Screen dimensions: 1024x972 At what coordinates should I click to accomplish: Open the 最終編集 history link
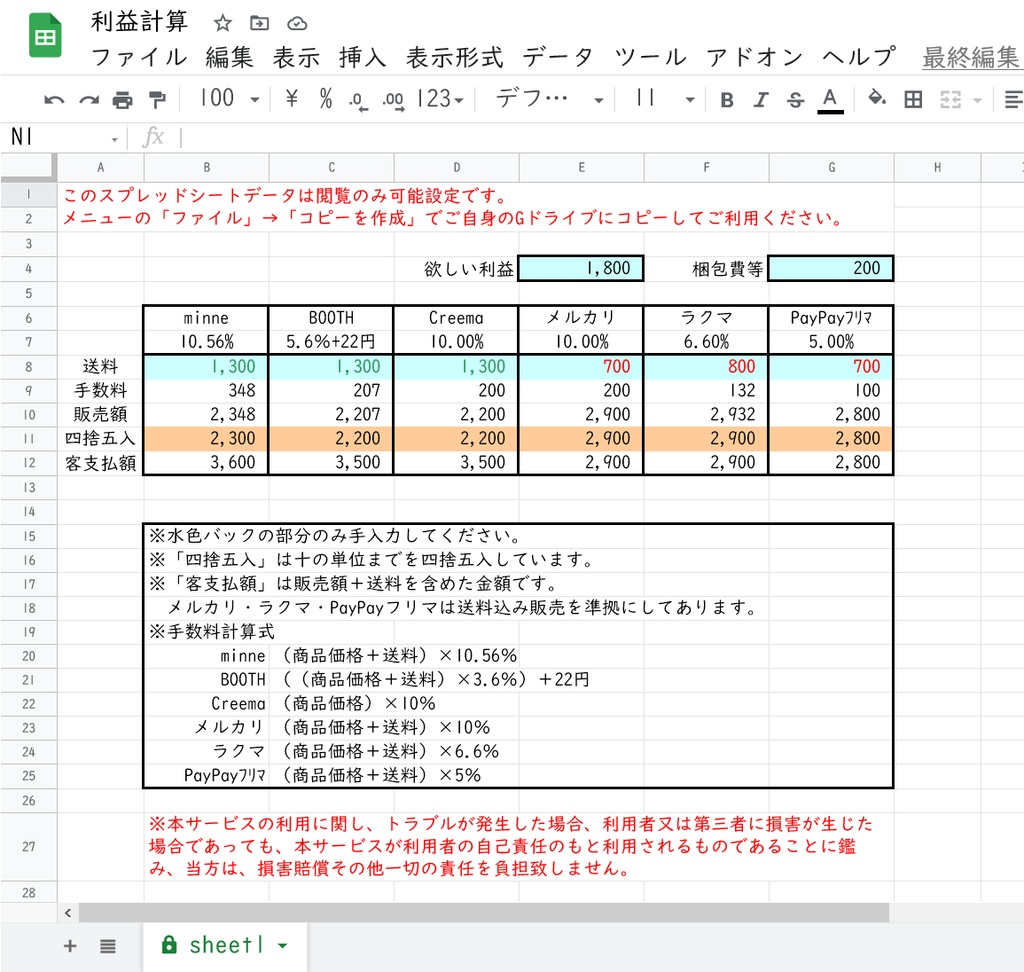pos(972,57)
